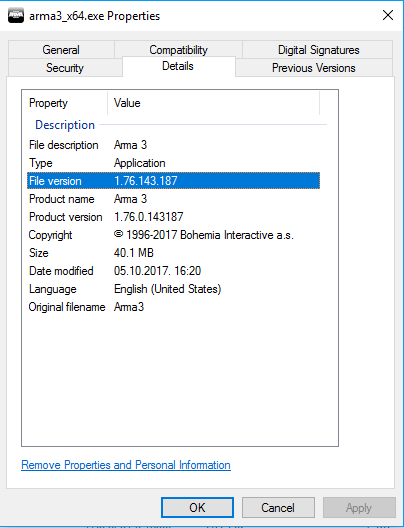Click the Arma3 original filename value
Viewport: 404px width, 528px height.
pos(129,307)
